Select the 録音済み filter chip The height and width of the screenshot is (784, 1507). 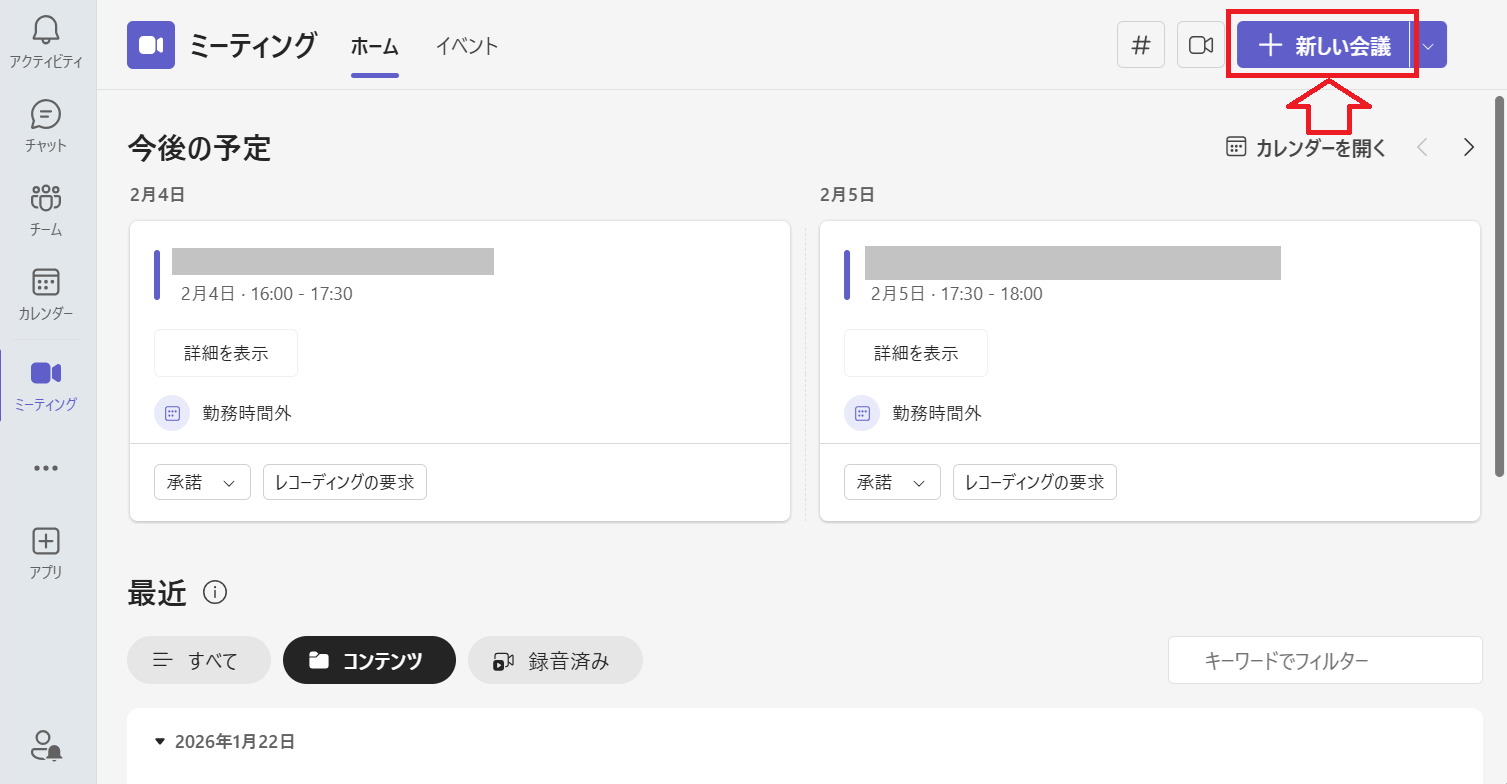(555, 660)
